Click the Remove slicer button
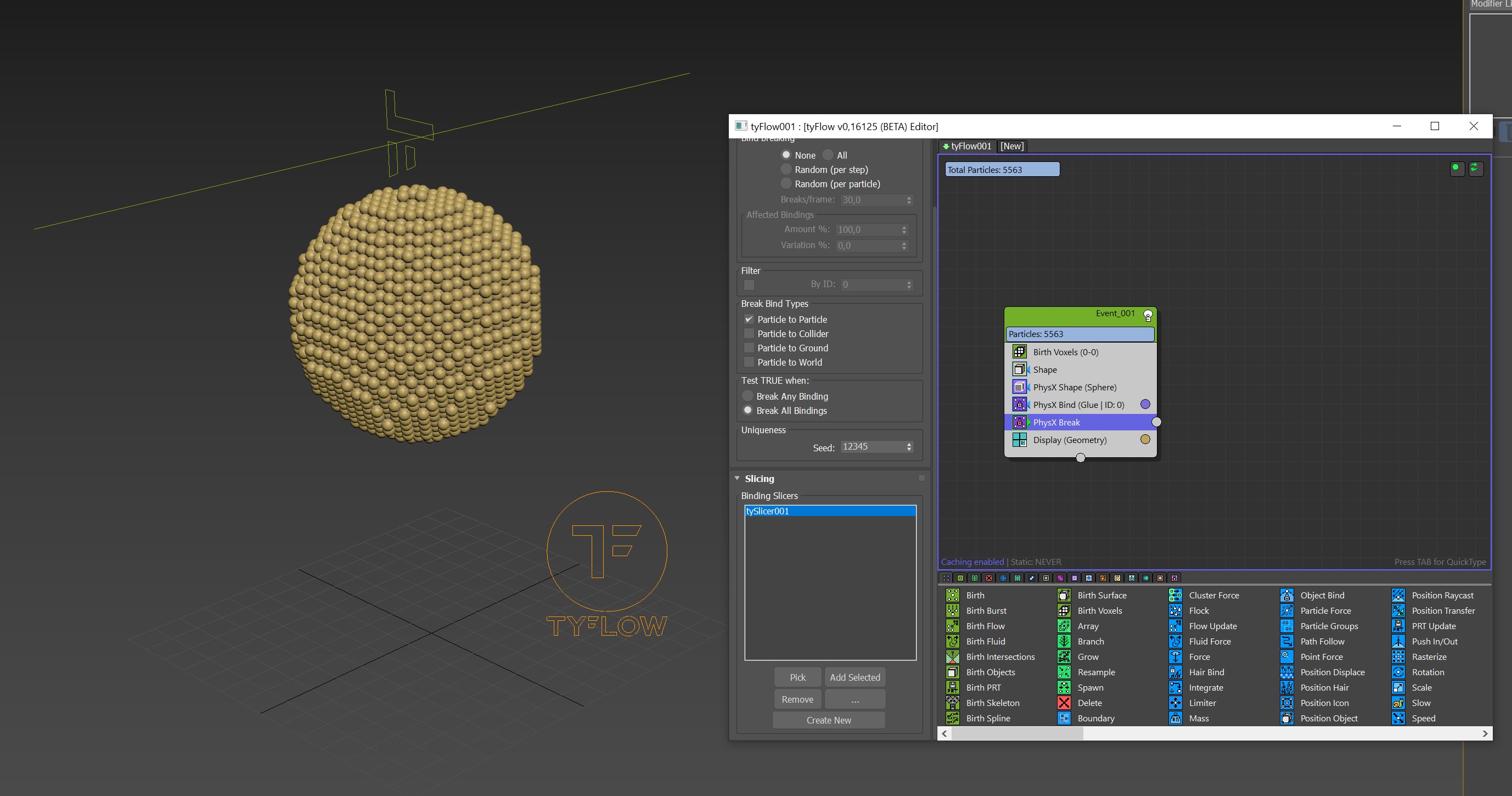This screenshot has height=796, width=1512. [797, 699]
